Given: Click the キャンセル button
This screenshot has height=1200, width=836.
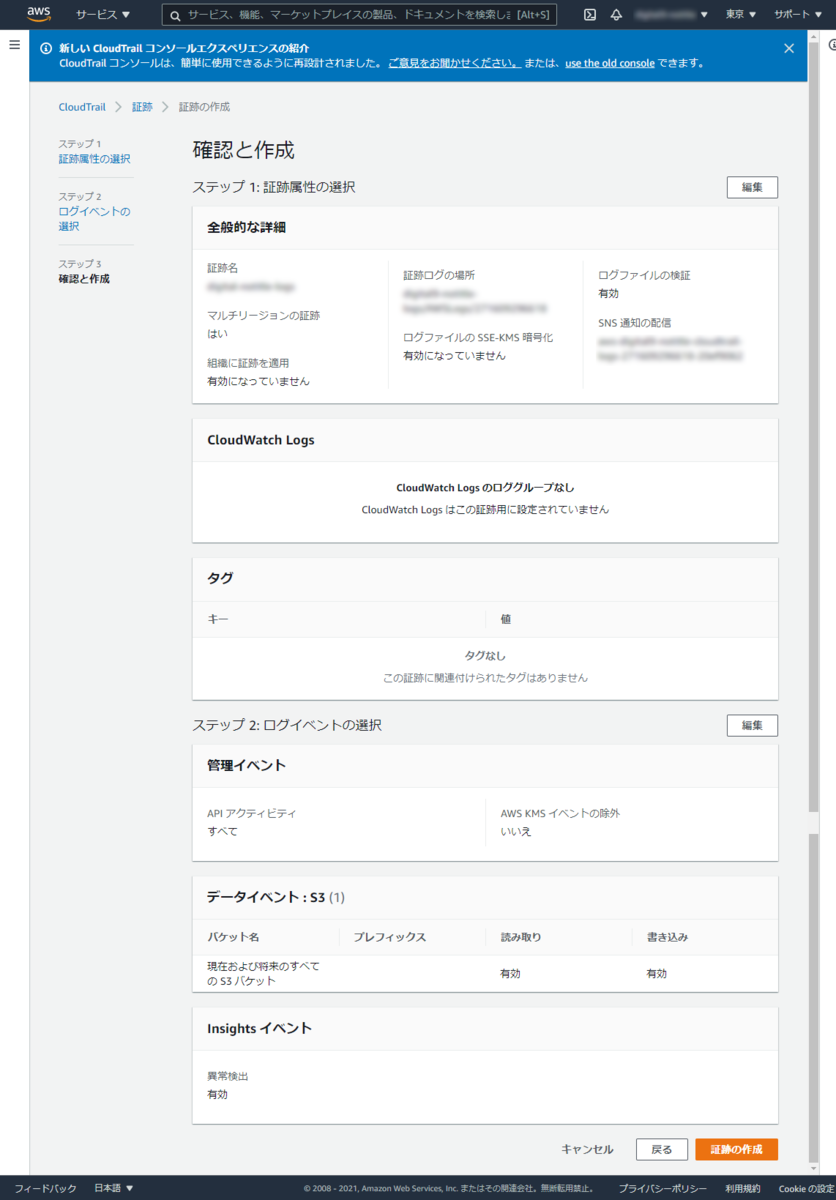Looking at the screenshot, I should (x=588, y=1150).
